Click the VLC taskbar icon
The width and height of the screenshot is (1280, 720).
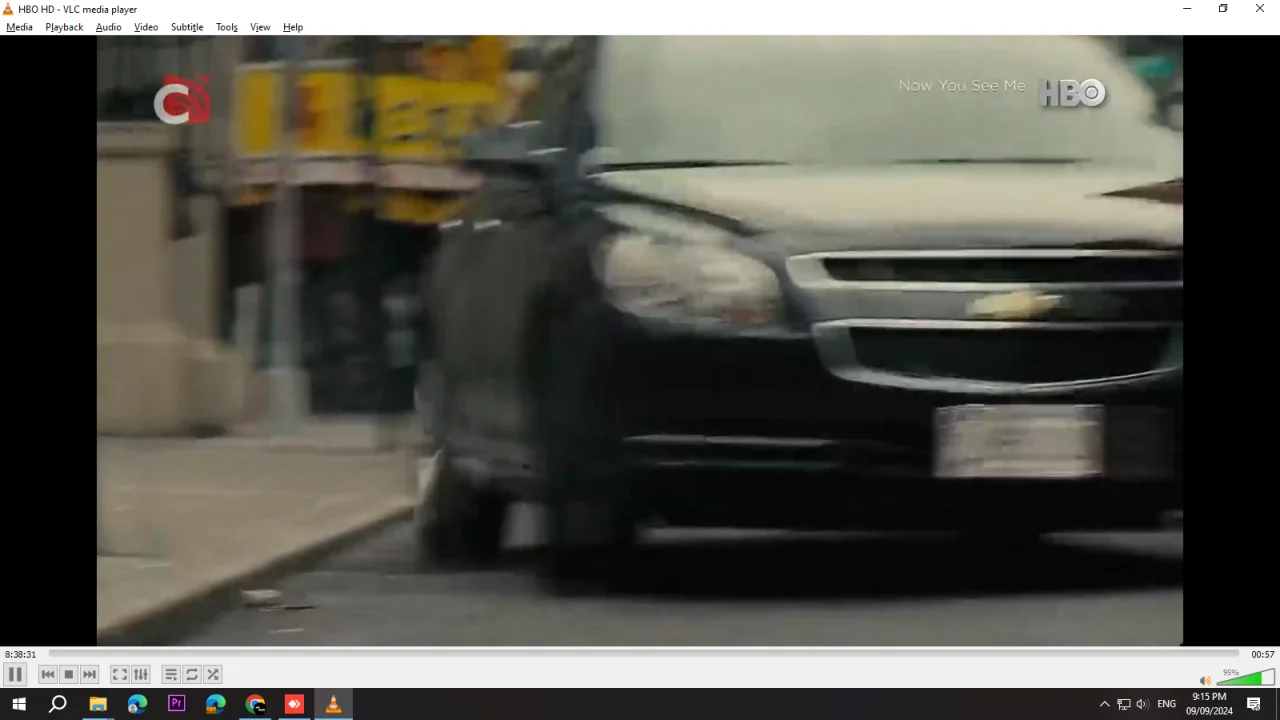point(333,704)
